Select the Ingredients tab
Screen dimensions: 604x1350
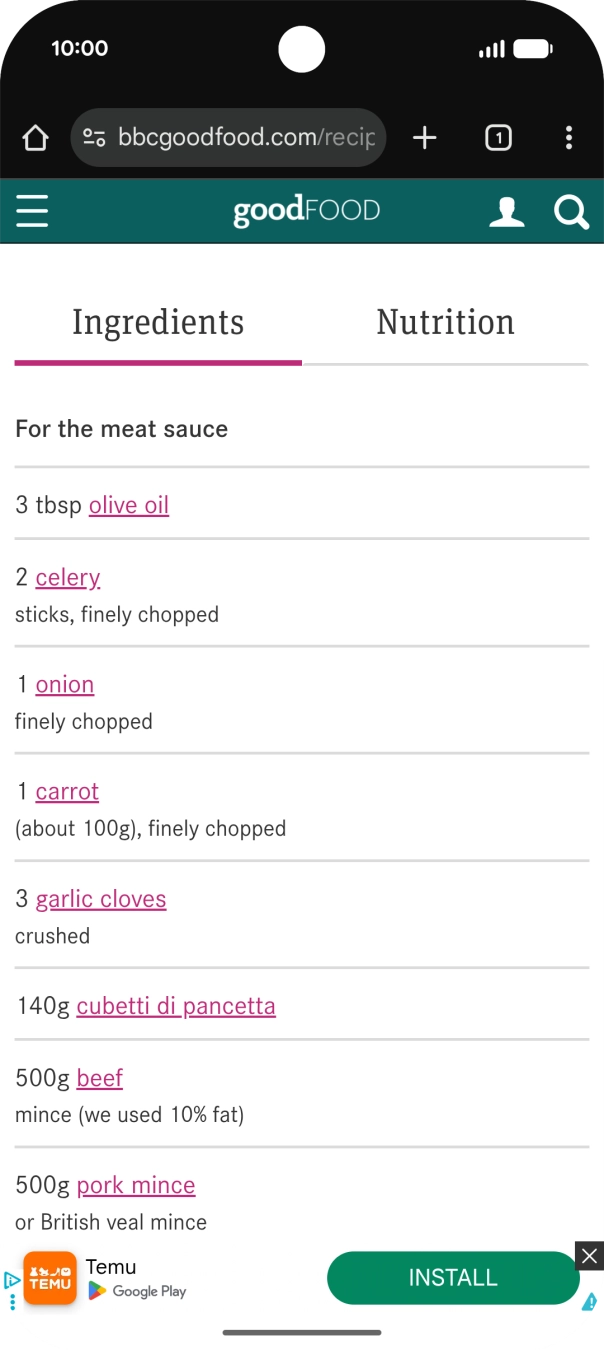(158, 322)
